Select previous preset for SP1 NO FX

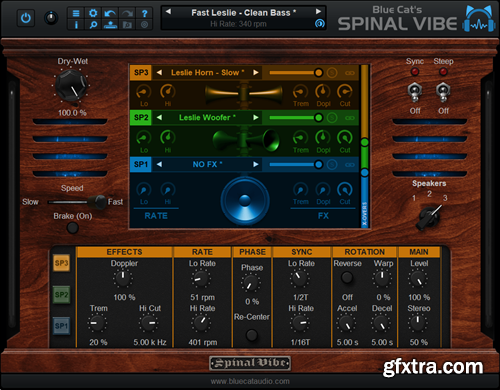click(159, 164)
